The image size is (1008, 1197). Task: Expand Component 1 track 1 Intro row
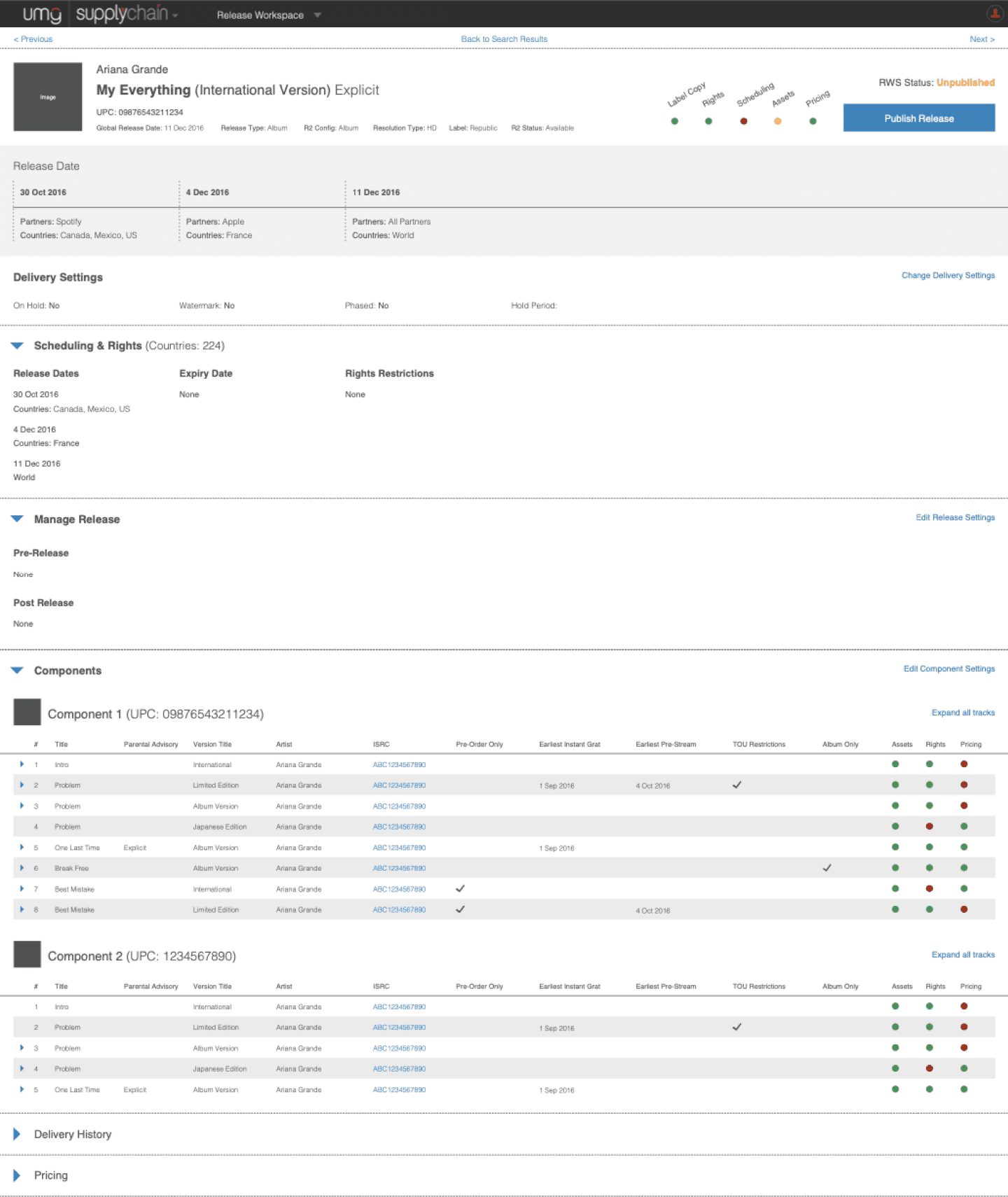22,764
